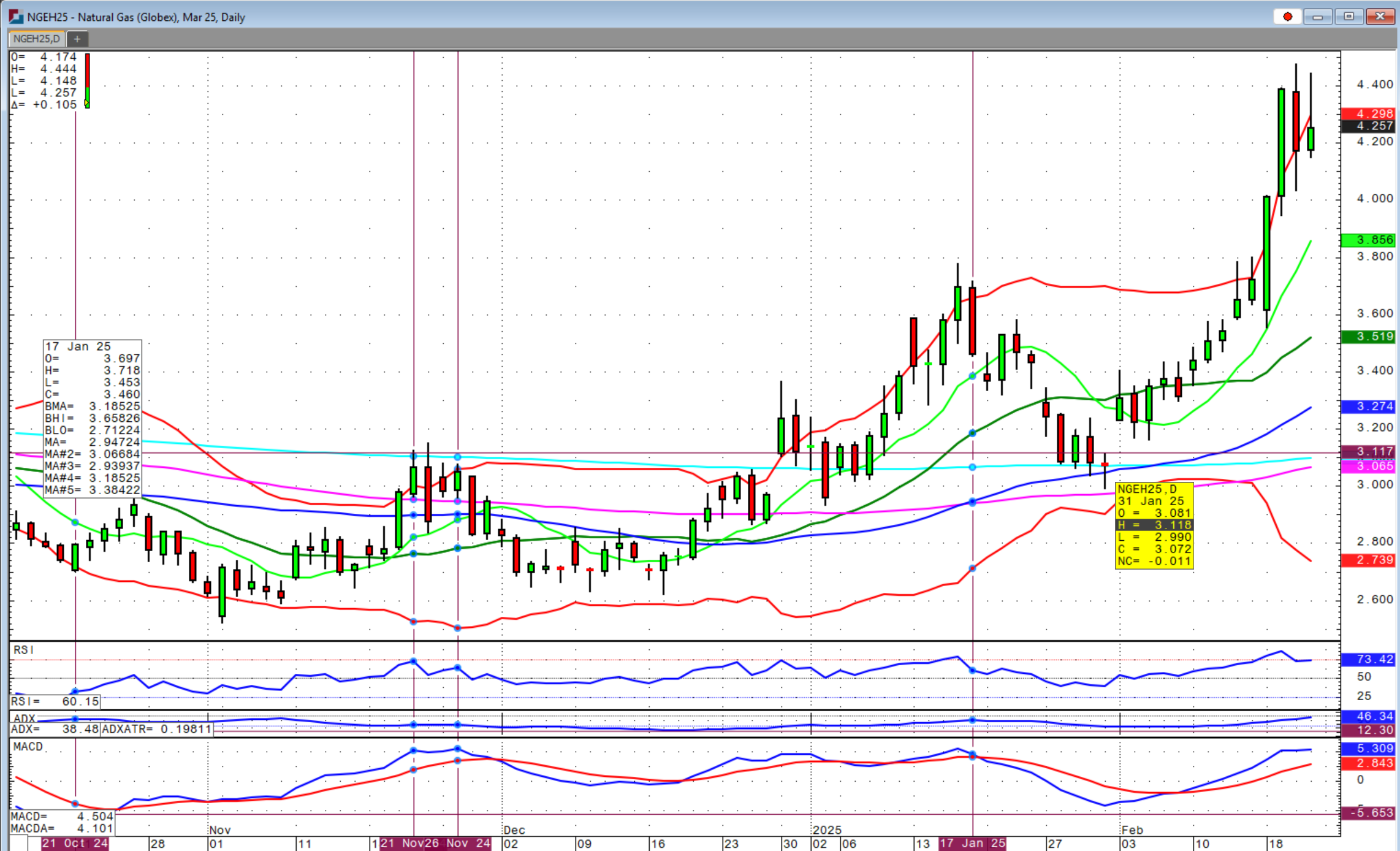1400x851 pixels.
Task: Click the green 3.856 price scale tag
Action: pos(1369,240)
